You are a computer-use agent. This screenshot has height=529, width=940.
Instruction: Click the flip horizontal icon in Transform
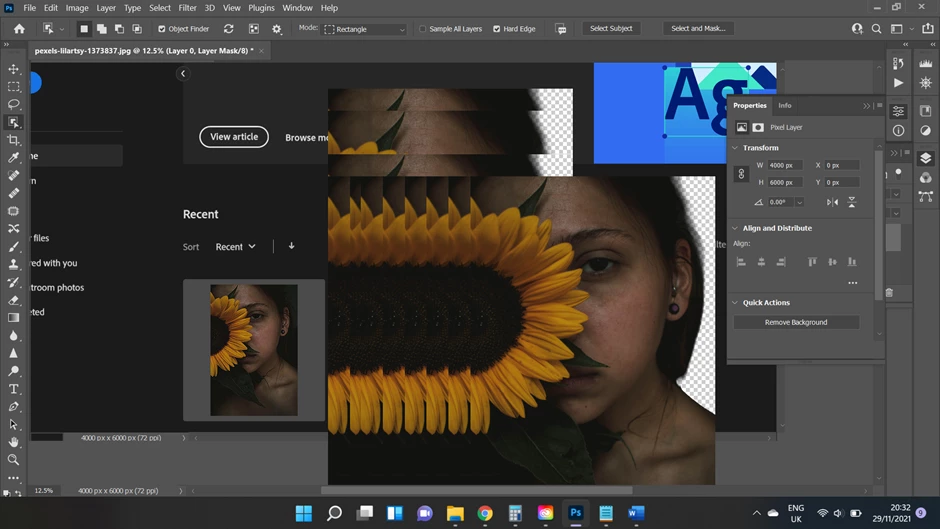832,202
